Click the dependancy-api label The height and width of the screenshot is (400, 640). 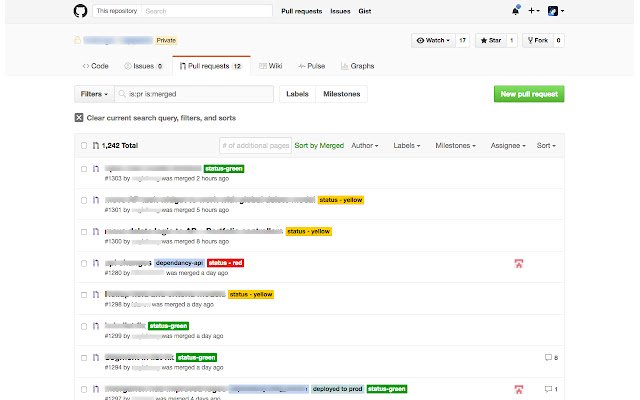pos(179,263)
